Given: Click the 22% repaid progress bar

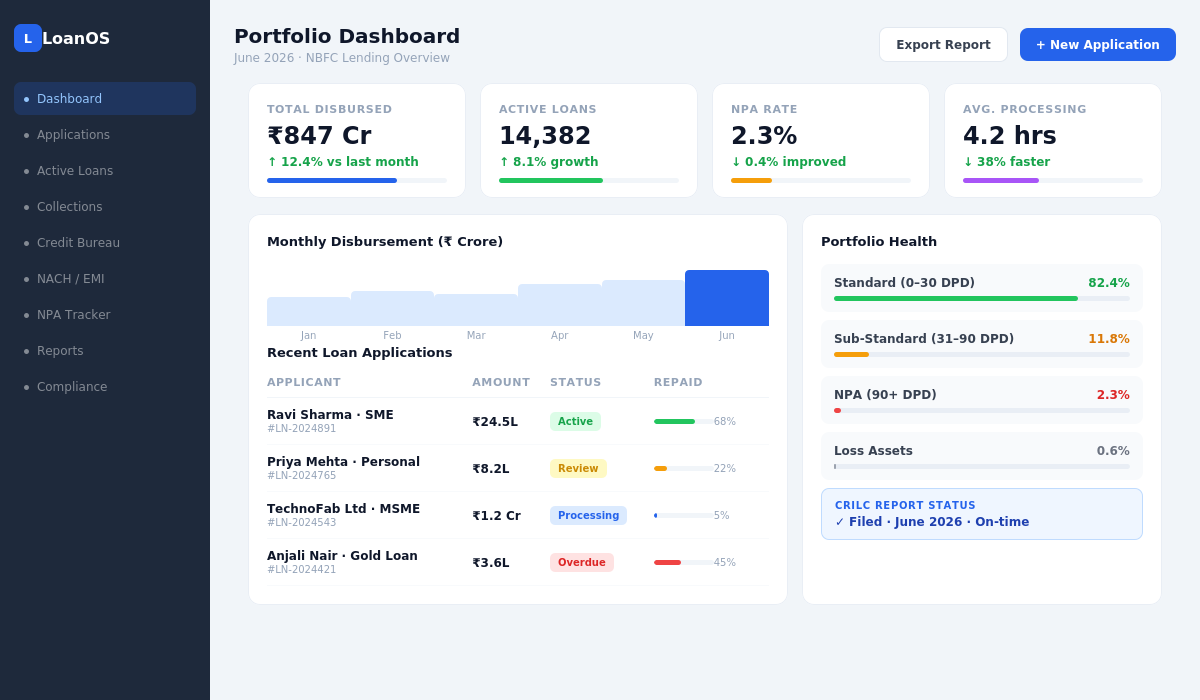Looking at the screenshot, I should click(x=684, y=469).
